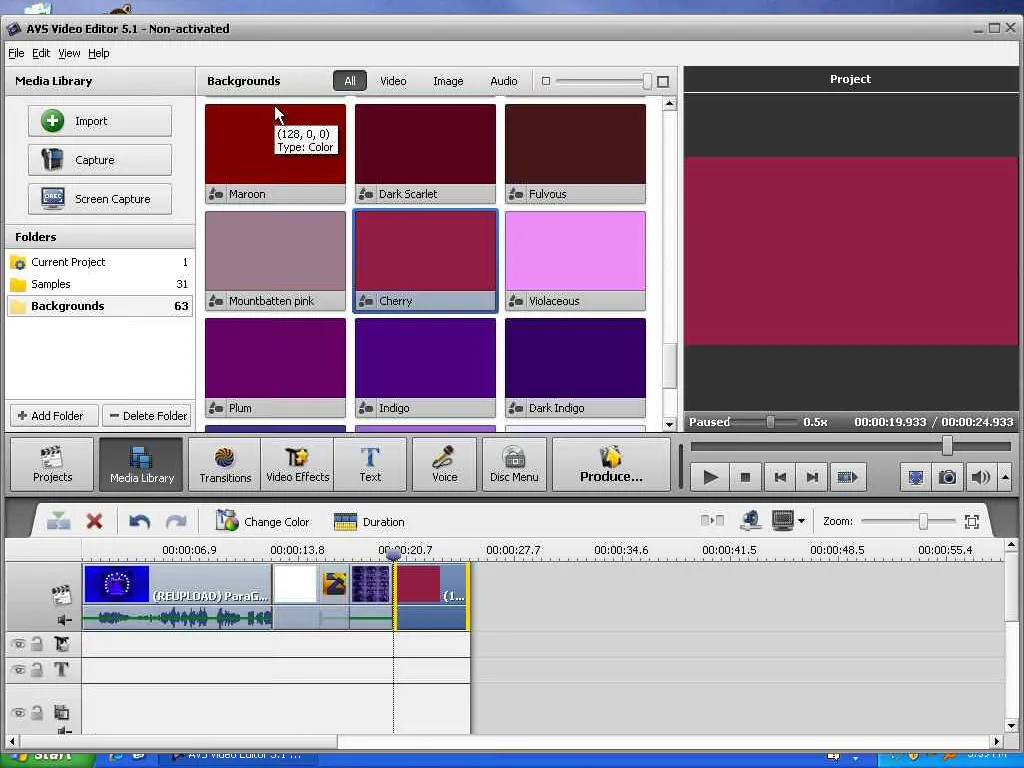Screen dimensions: 1024x768
Task: Toggle the eye on the audio track
Action: [x=17, y=713]
